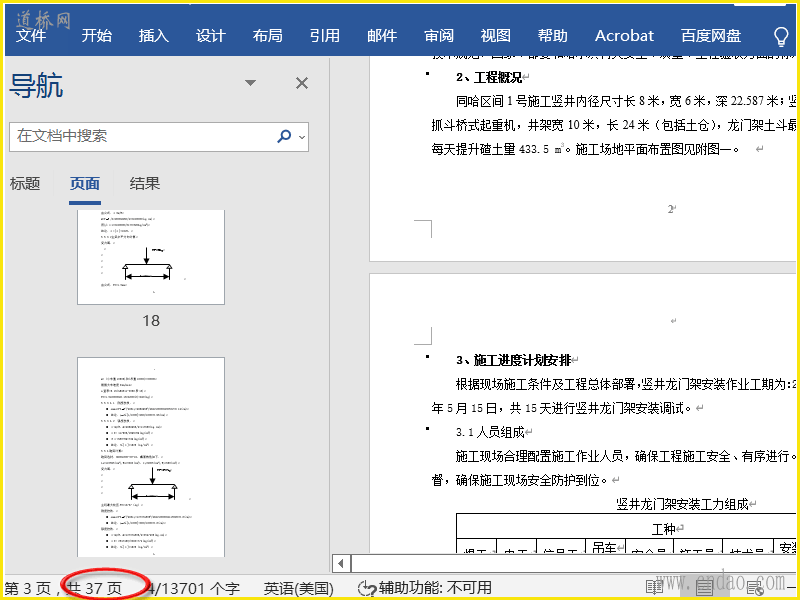This screenshot has height=600, width=800.
Task: Switch to the 结果 navigation tab
Action: 145,183
